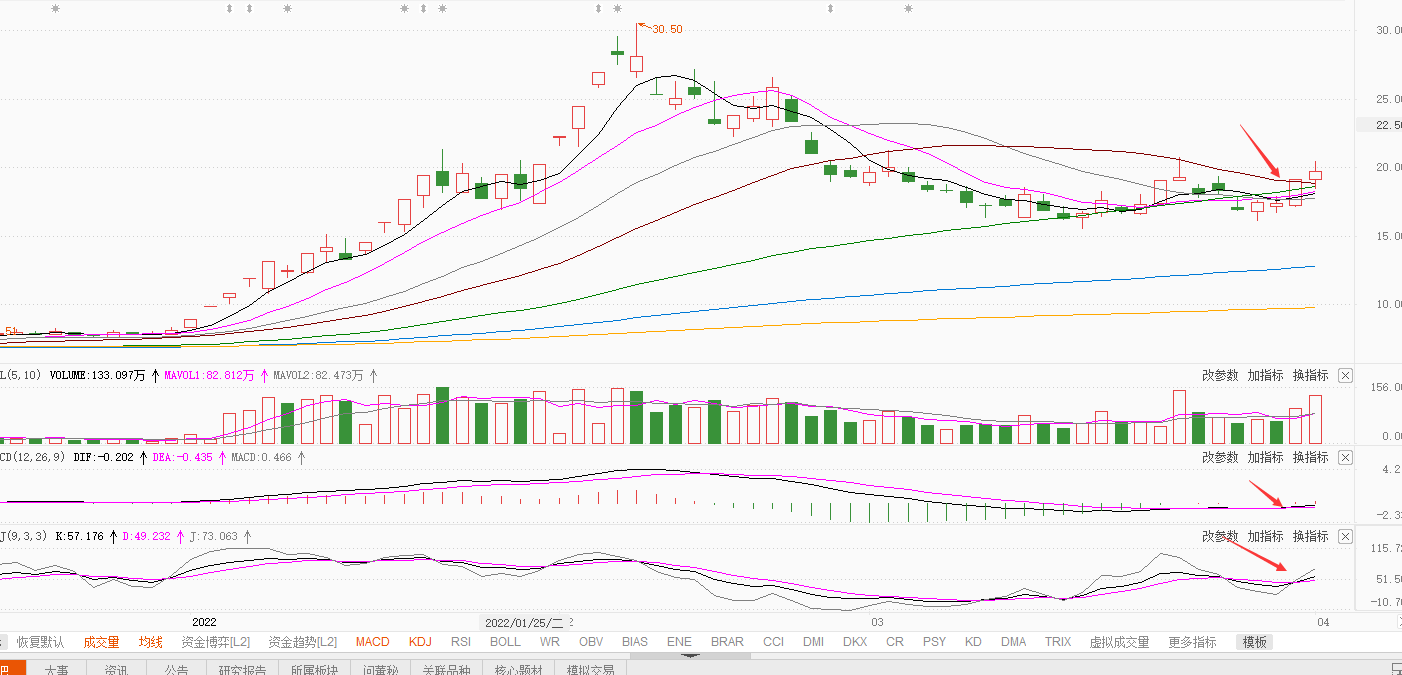The image size is (1402, 675).
Task: Click the rightmost asterisk event marker above chart
Action: point(908,9)
